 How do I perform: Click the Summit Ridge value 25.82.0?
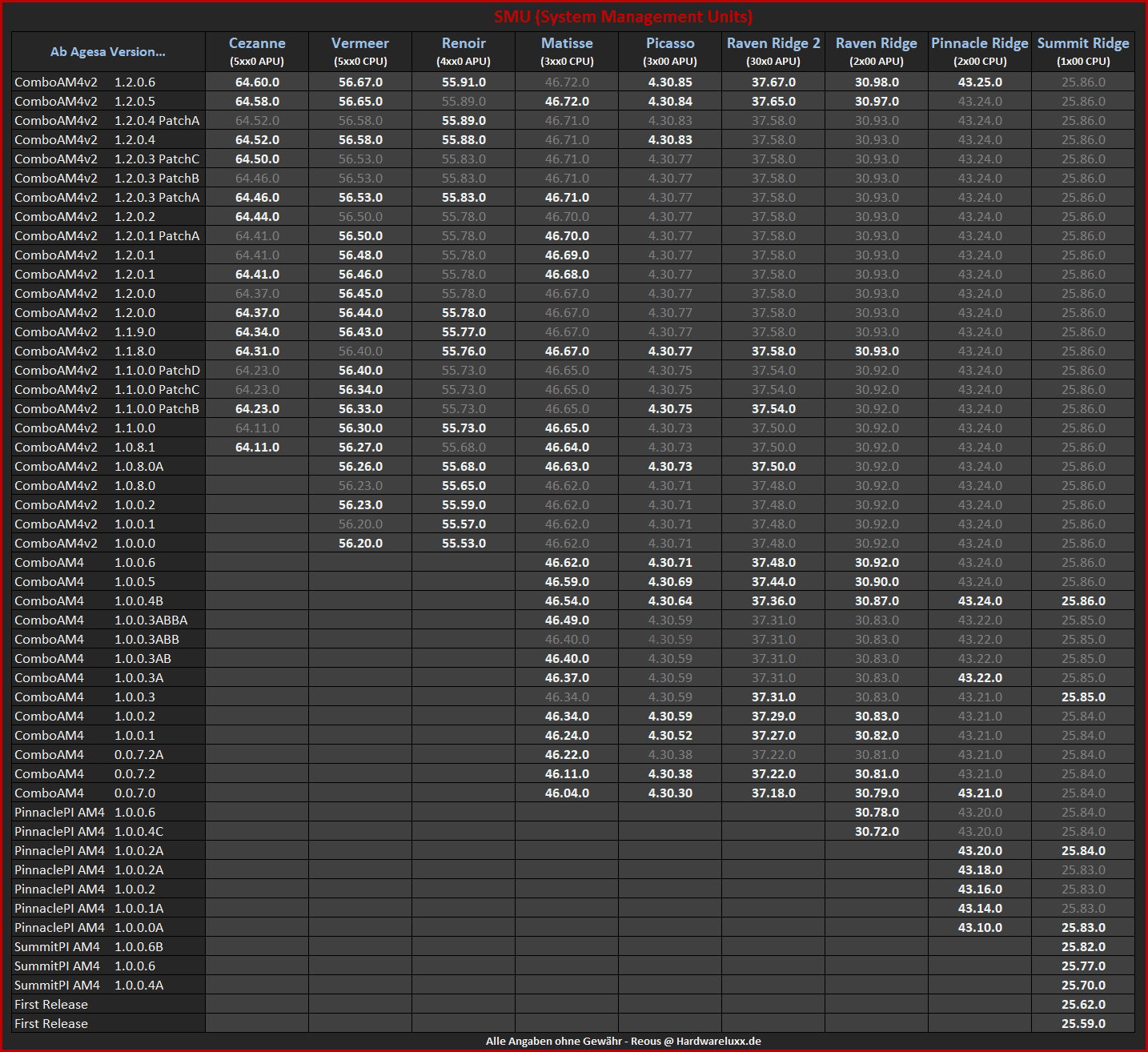pos(1083,946)
